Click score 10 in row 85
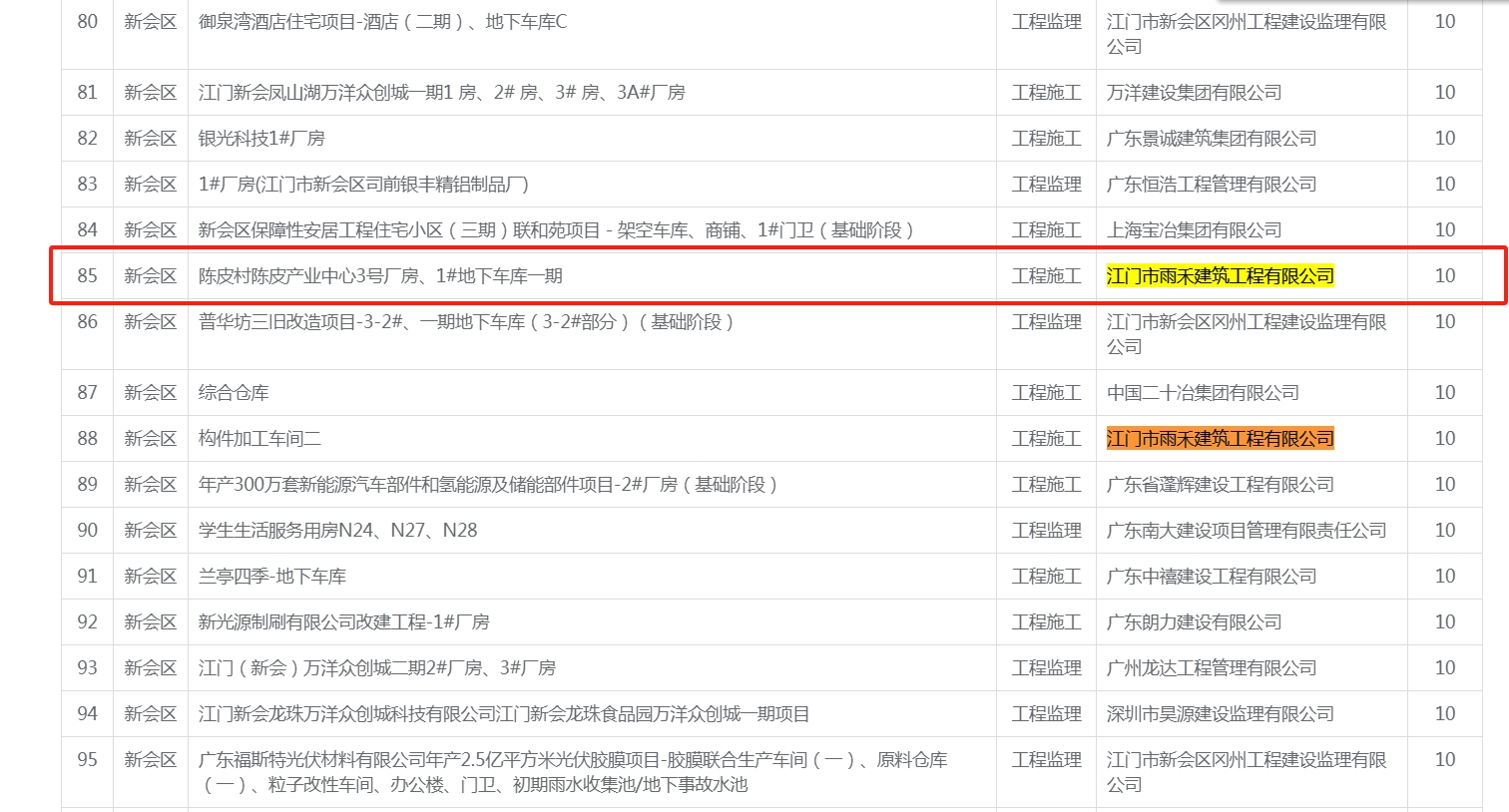1509x812 pixels. (1445, 276)
